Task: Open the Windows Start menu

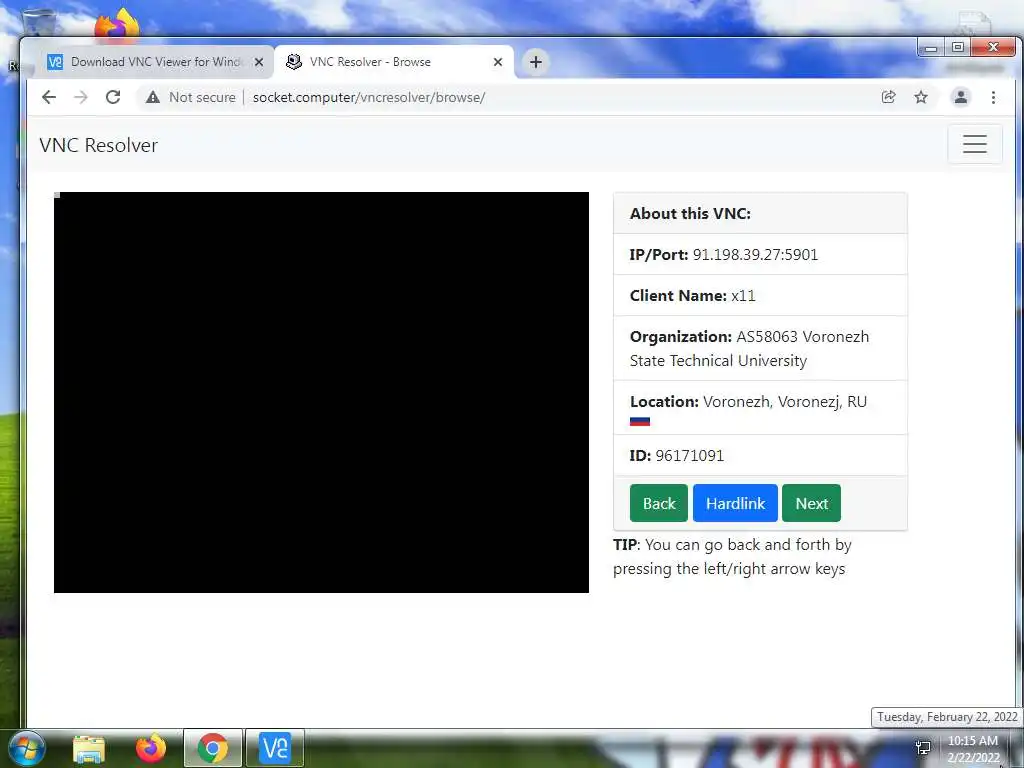Action: click(x=26, y=748)
